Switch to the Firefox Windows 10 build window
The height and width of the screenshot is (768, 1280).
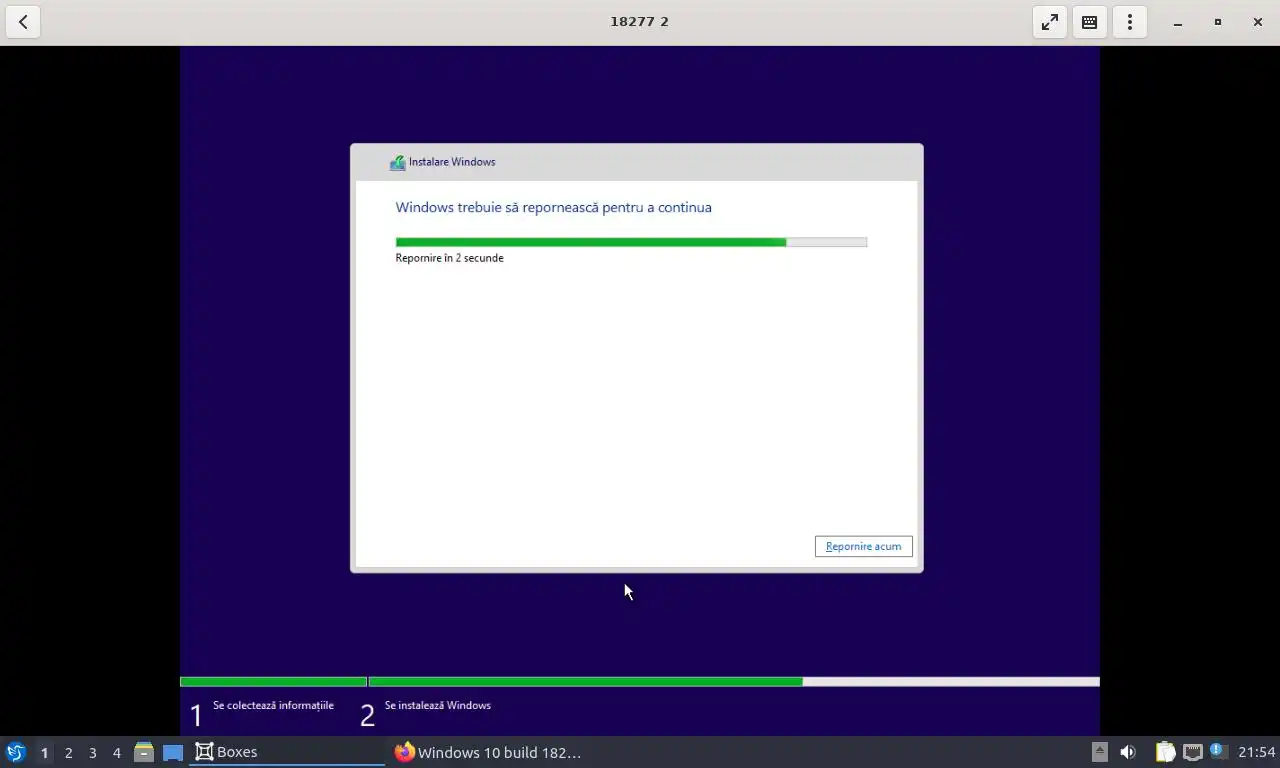488,752
